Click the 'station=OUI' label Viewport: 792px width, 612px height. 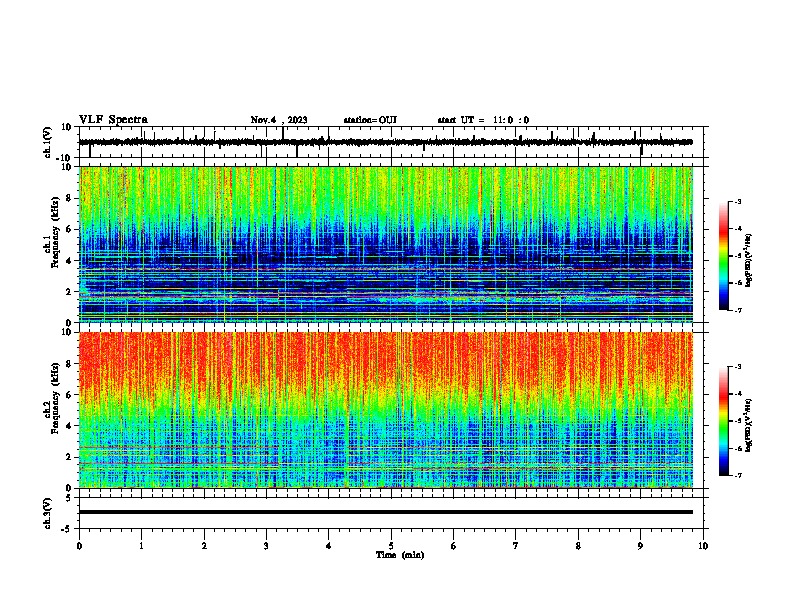(370, 120)
